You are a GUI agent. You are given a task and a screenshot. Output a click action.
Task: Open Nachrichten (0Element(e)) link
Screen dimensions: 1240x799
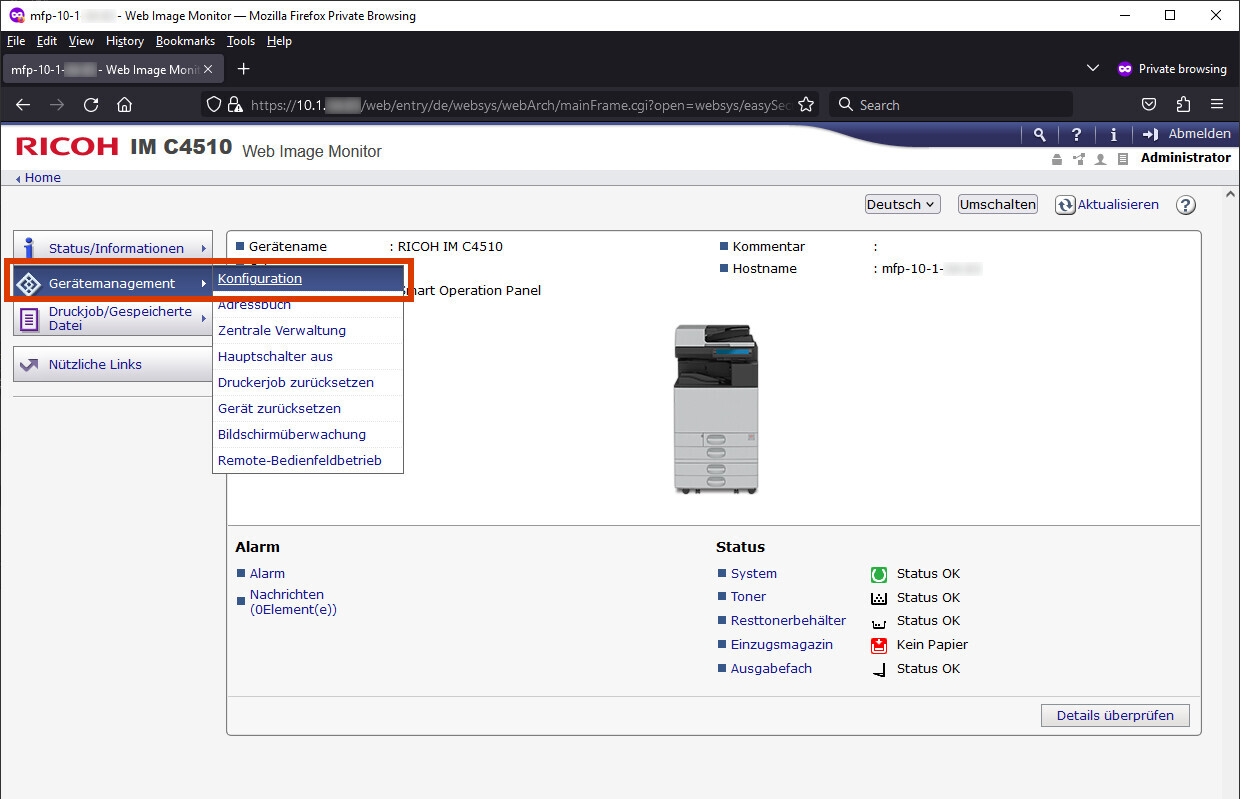(x=293, y=601)
